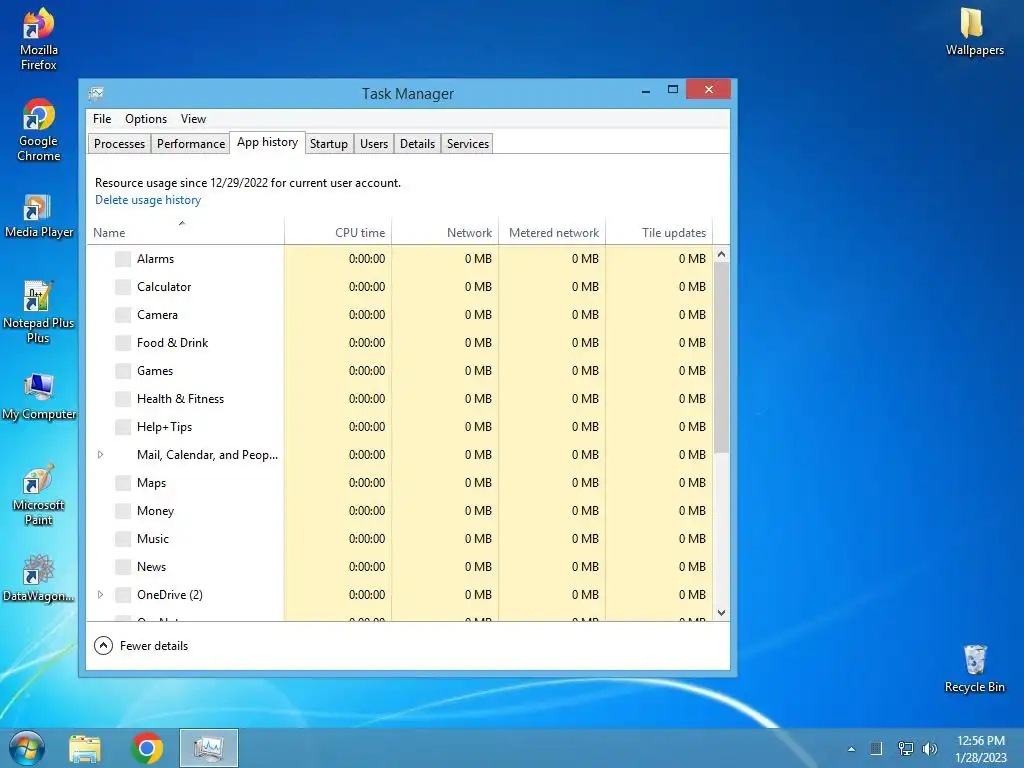Sort by Name column header
Screen dimensions: 1024x768
185,232
